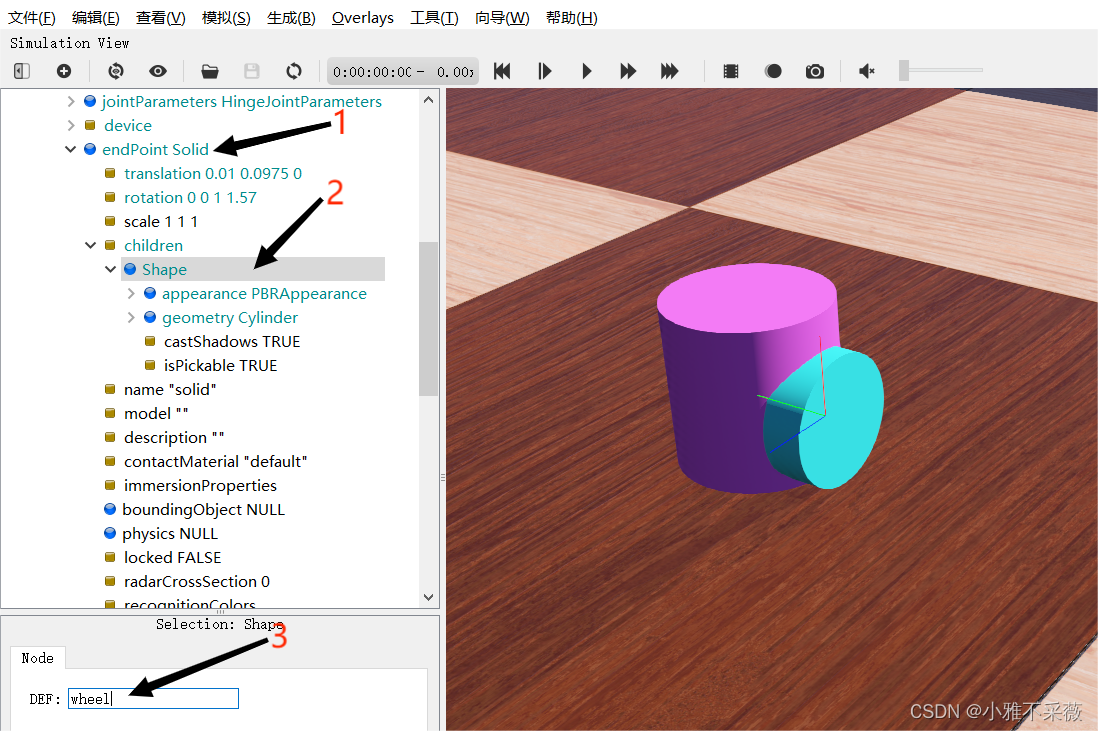Open world file with folder icon
The image size is (1098, 731).
[209, 71]
